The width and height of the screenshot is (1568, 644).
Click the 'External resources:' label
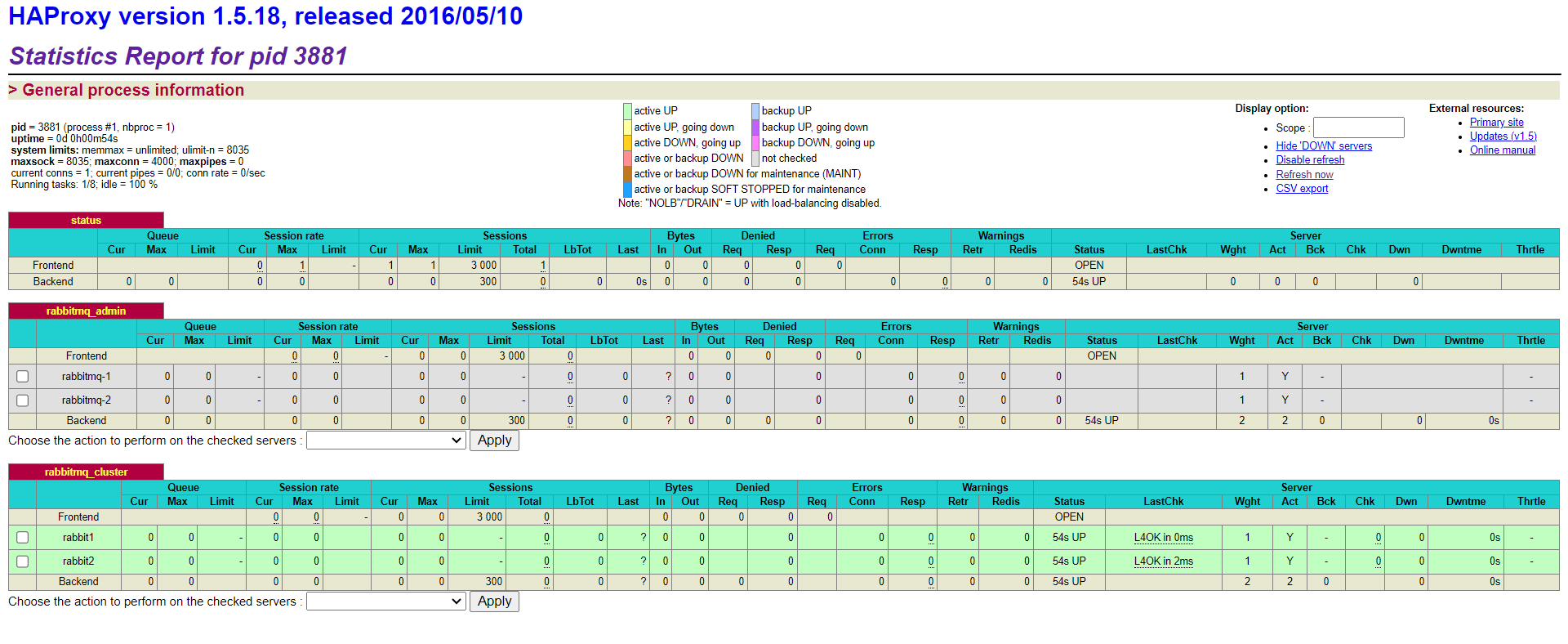point(1477,109)
